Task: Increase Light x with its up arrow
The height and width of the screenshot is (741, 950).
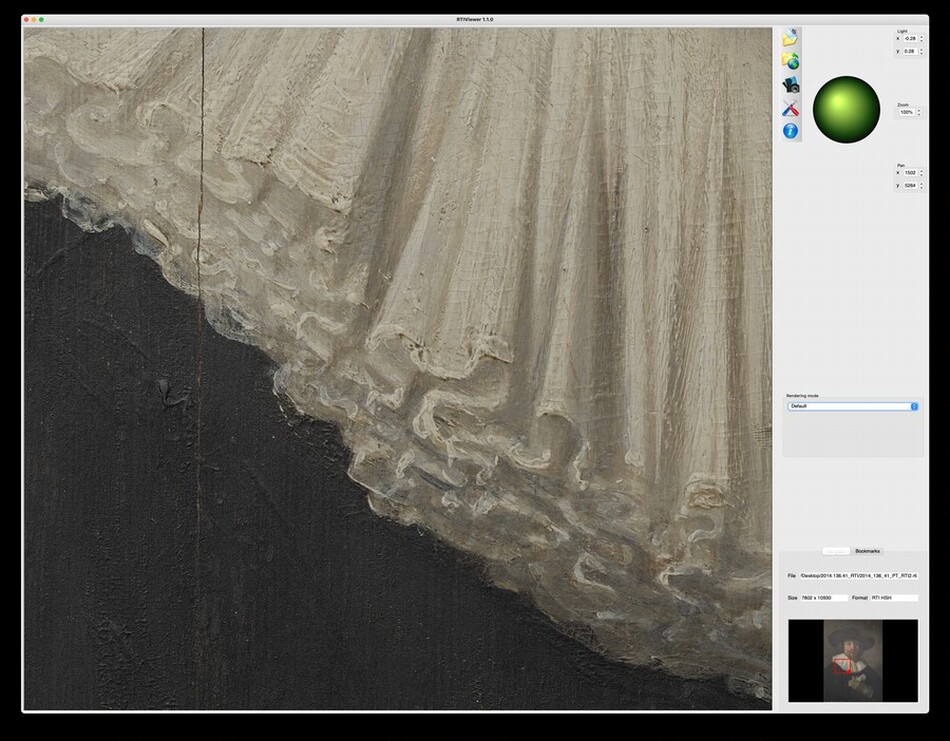Action: click(x=922, y=37)
